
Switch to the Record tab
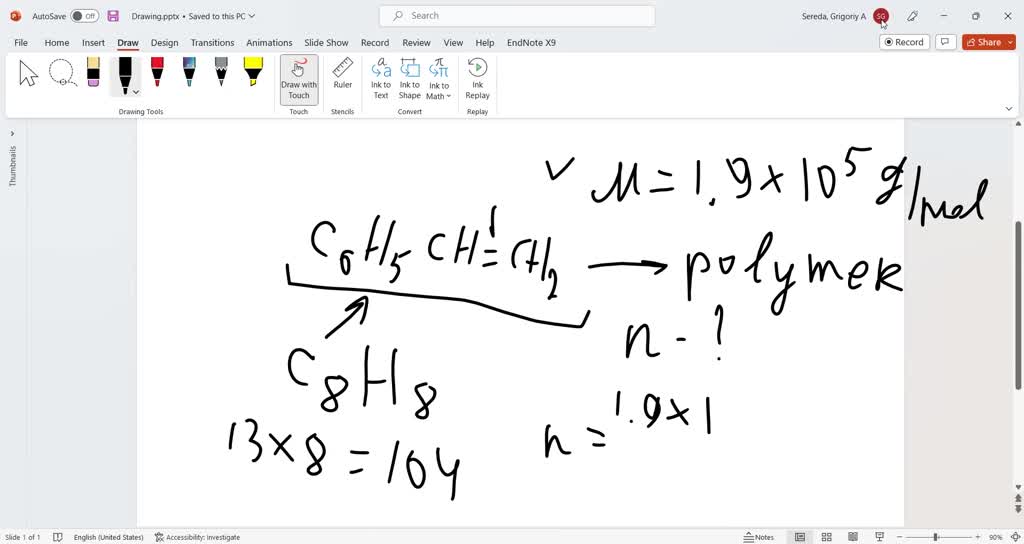pyautogui.click(x=375, y=42)
